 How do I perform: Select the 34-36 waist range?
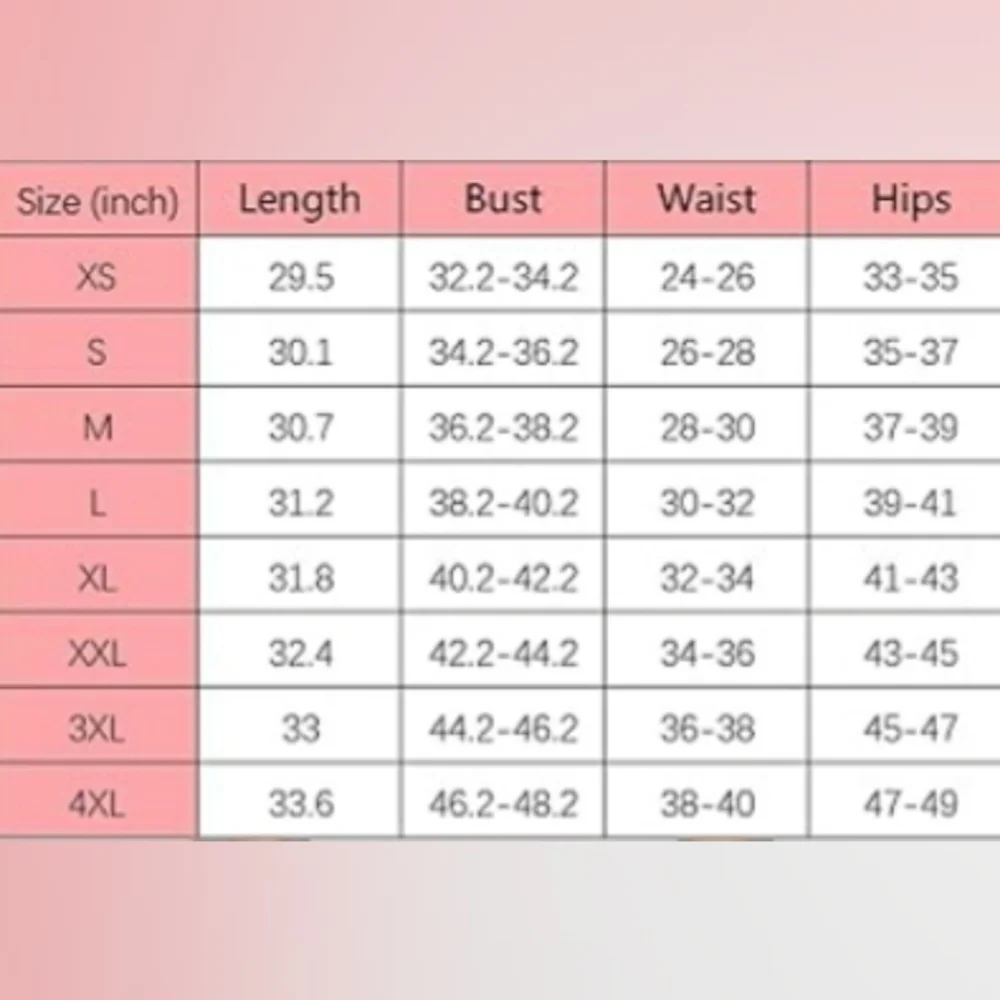pos(707,654)
